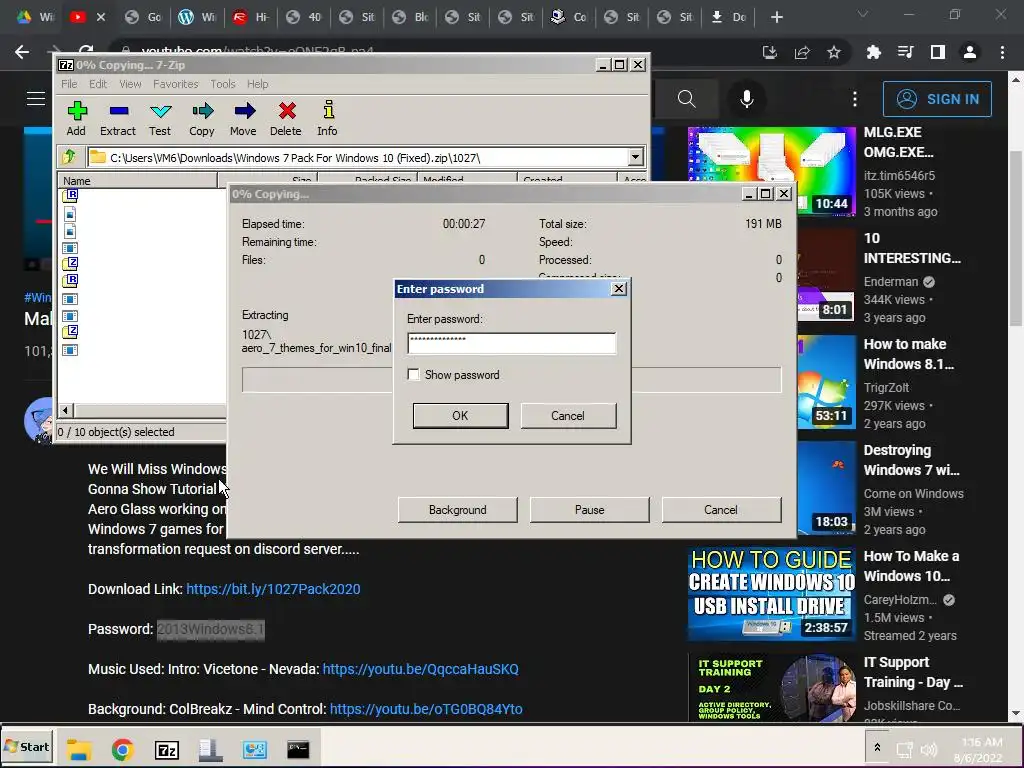The width and height of the screenshot is (1024, 768).
Task: Click Cancel in the copying progress dialog
Action: coord(721,509)
